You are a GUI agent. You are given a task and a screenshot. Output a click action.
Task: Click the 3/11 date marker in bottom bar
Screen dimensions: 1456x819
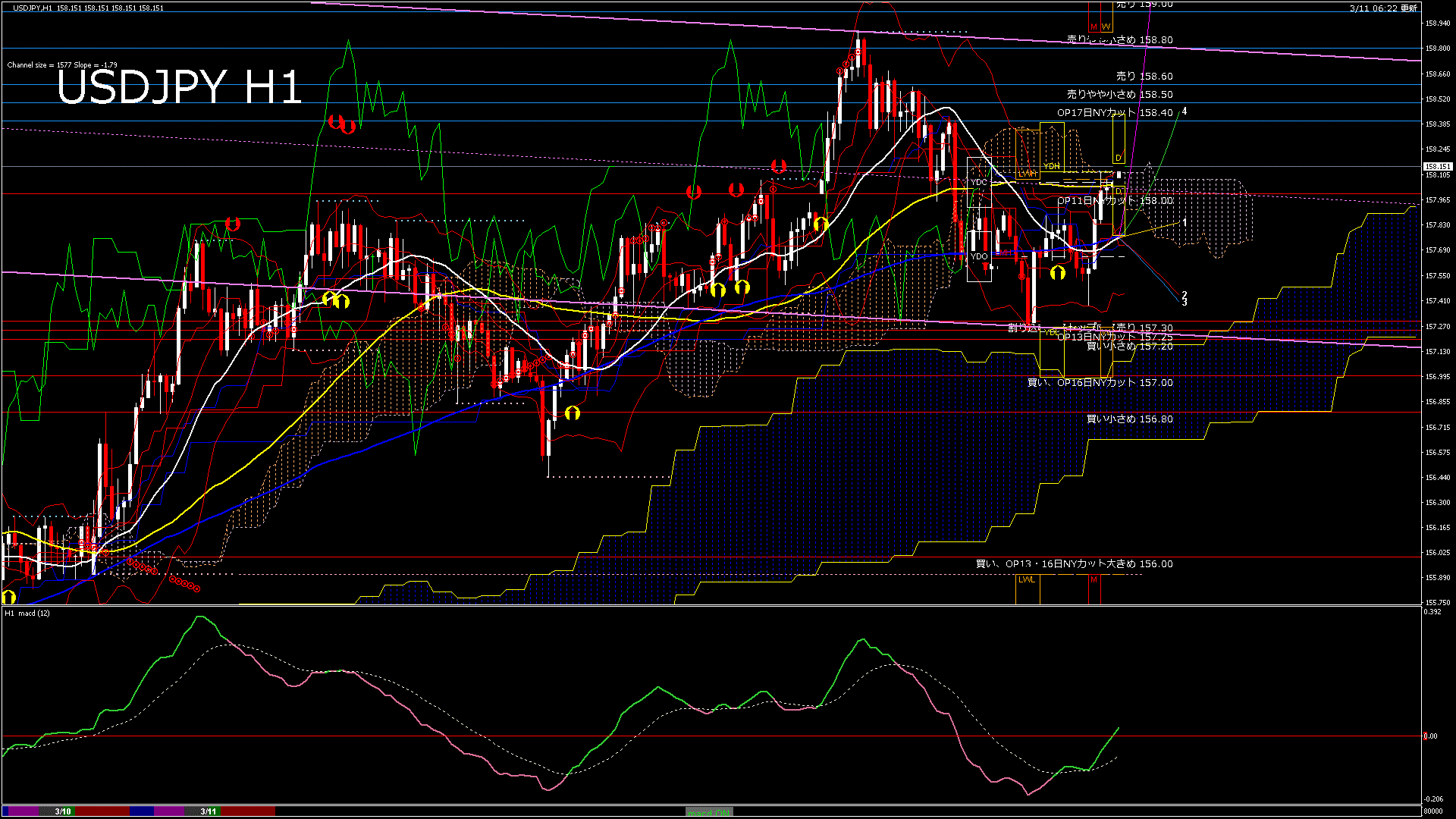tap(209, 811)
